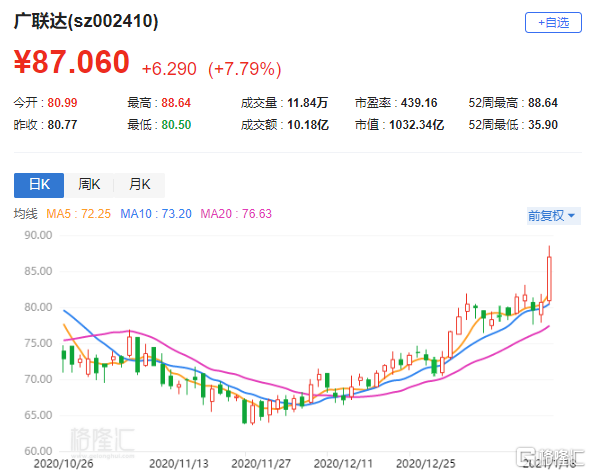Click the 2020/10/26 date axis label
591x474 pixels.
(x=63, y=463)
